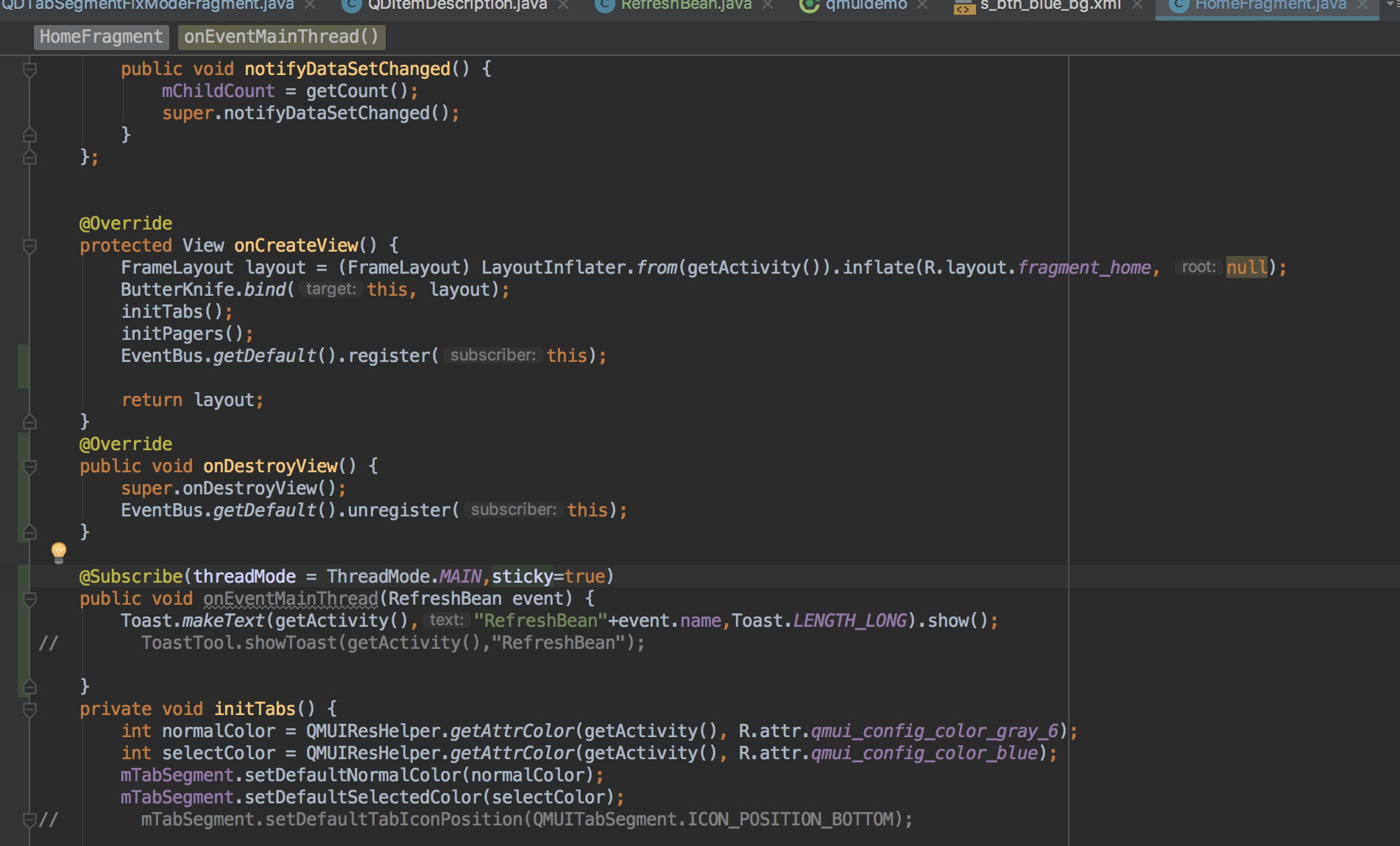This screenshot has width=1400, height=846.
Task: Click fold end marker above private void initTabs
Action: click(x=30, y=686)
